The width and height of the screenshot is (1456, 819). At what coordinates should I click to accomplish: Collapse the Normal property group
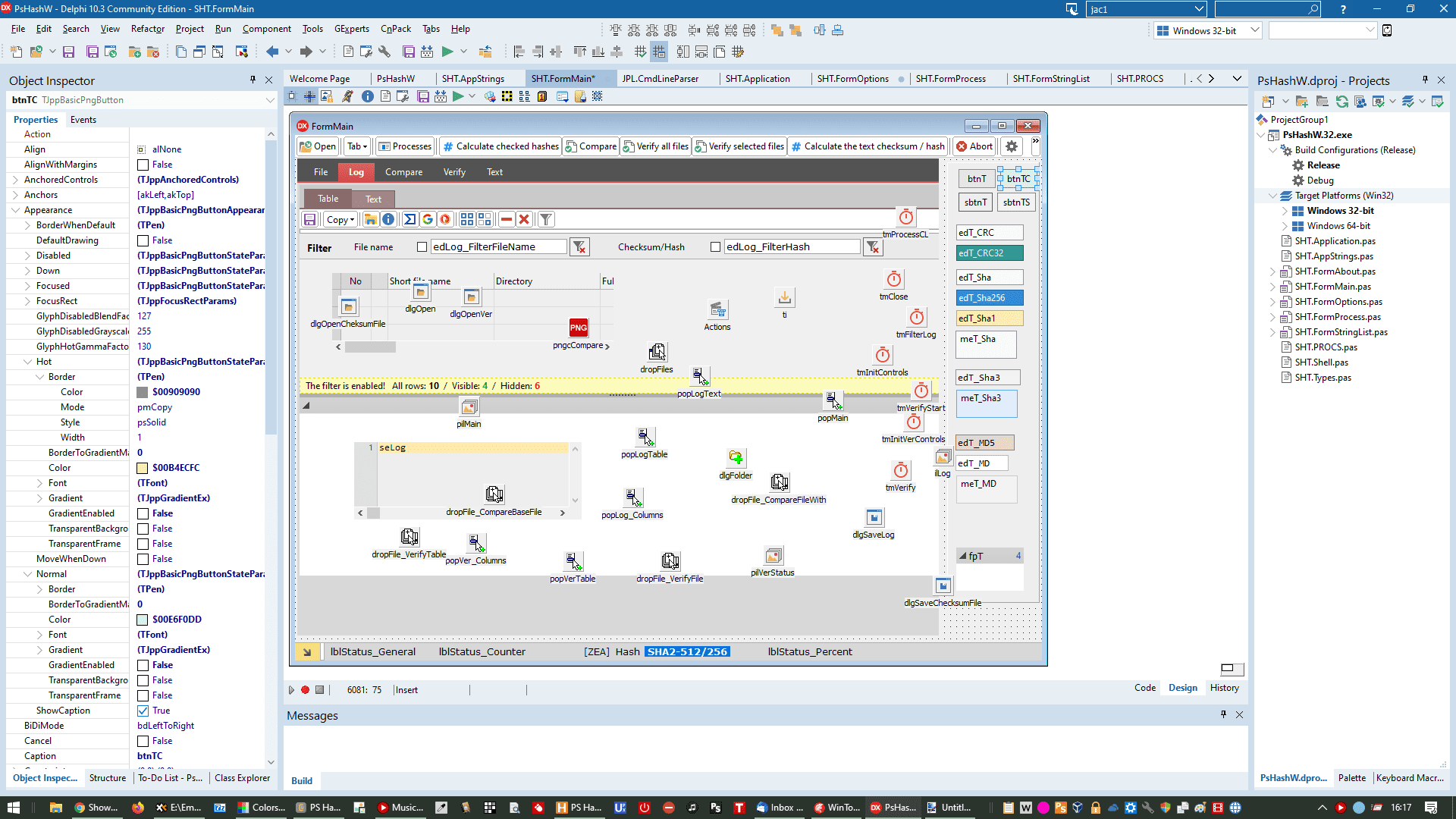point(28,574)
